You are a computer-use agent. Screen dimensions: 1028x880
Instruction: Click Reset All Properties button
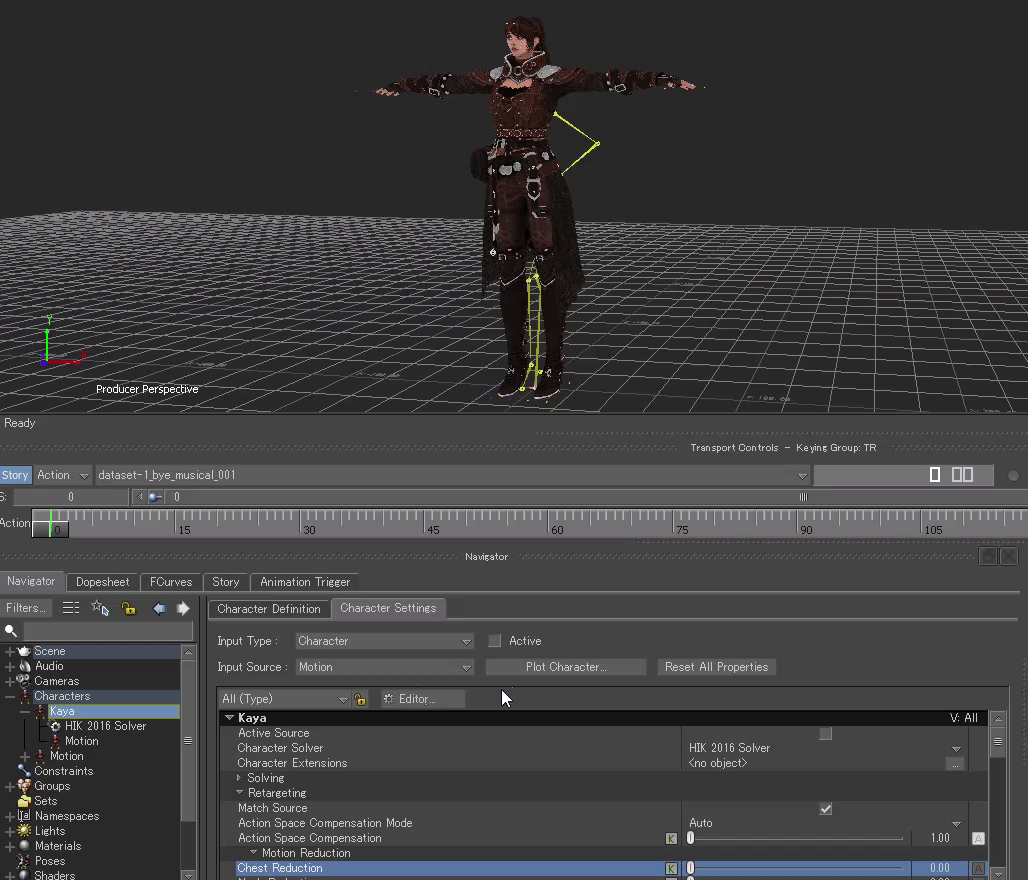pyautogui.click(x=716, y=667)
